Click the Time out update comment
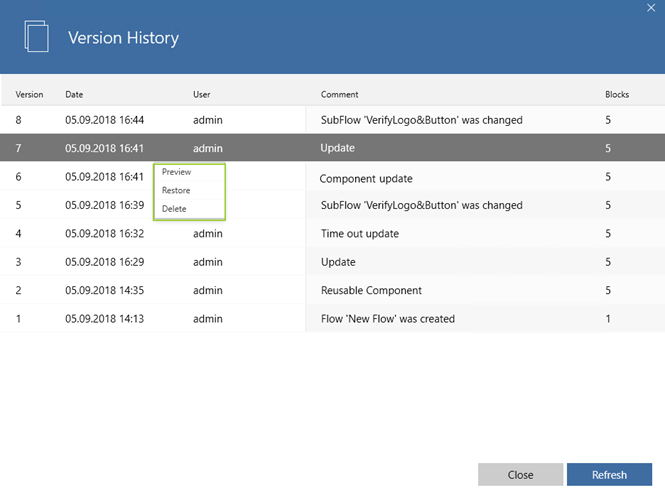 click(360, 234)
